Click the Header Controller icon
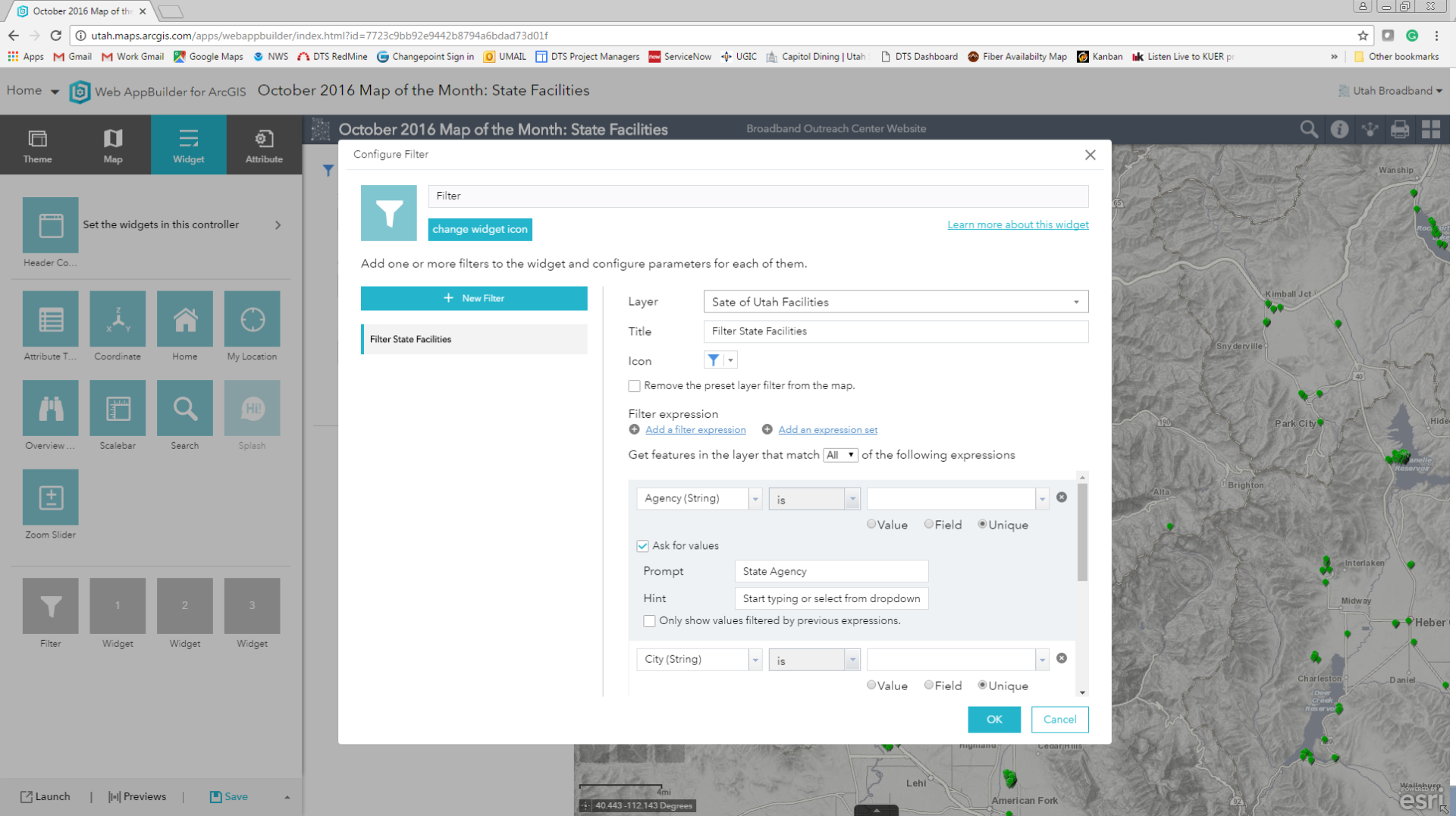Image resolution: width=1456 pixels, height=816 pixels. pos(51,225)
